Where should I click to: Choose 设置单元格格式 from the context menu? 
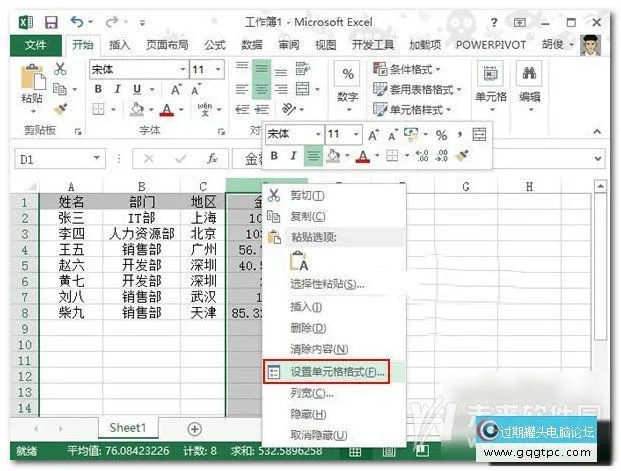pos(325,371)
